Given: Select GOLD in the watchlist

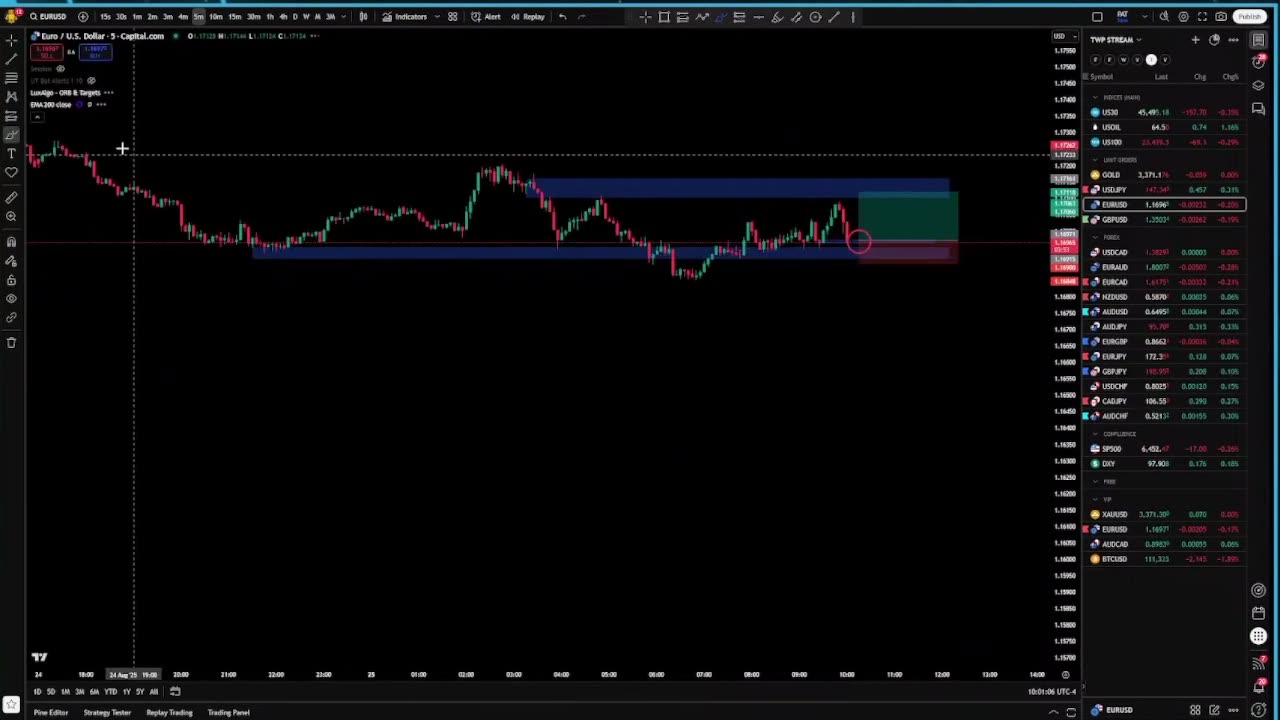Looking at the screenshot, I should [1165, 175].
